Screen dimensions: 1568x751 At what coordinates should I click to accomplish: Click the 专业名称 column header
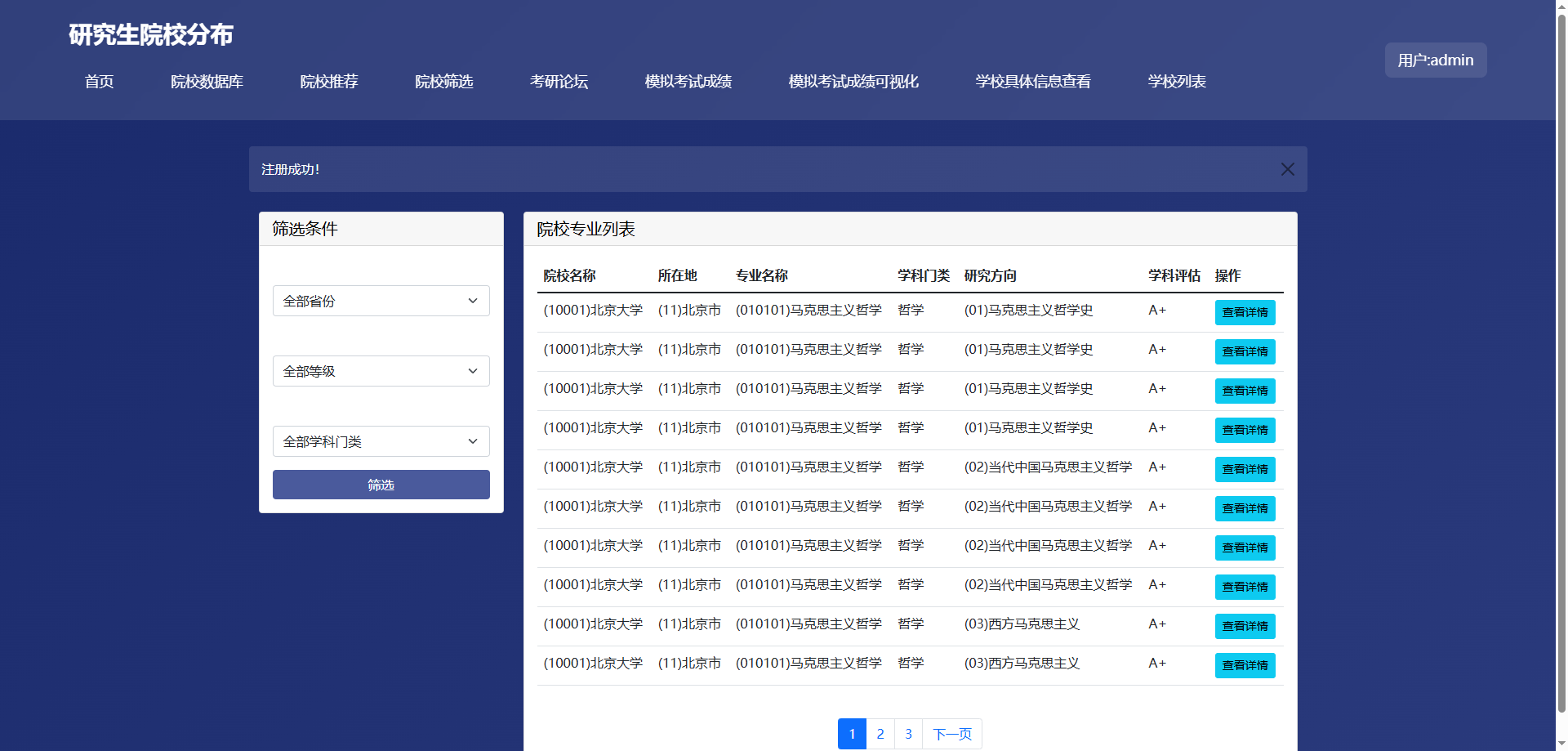762,275
